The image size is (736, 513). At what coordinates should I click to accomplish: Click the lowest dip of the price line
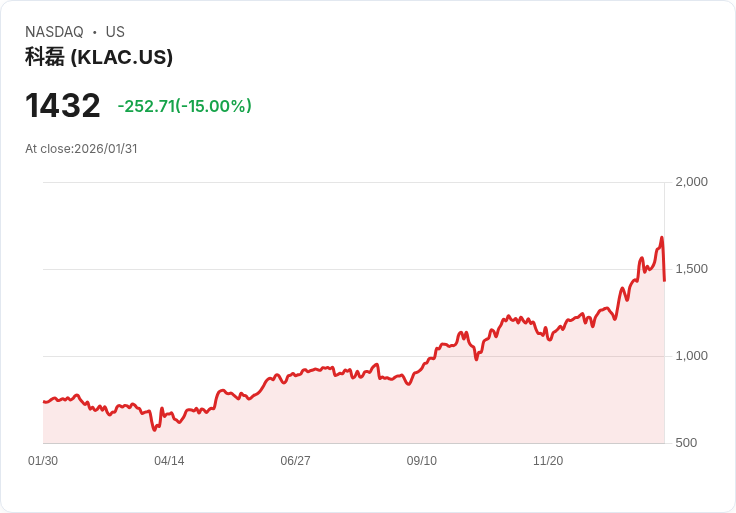tap(154, 430)
